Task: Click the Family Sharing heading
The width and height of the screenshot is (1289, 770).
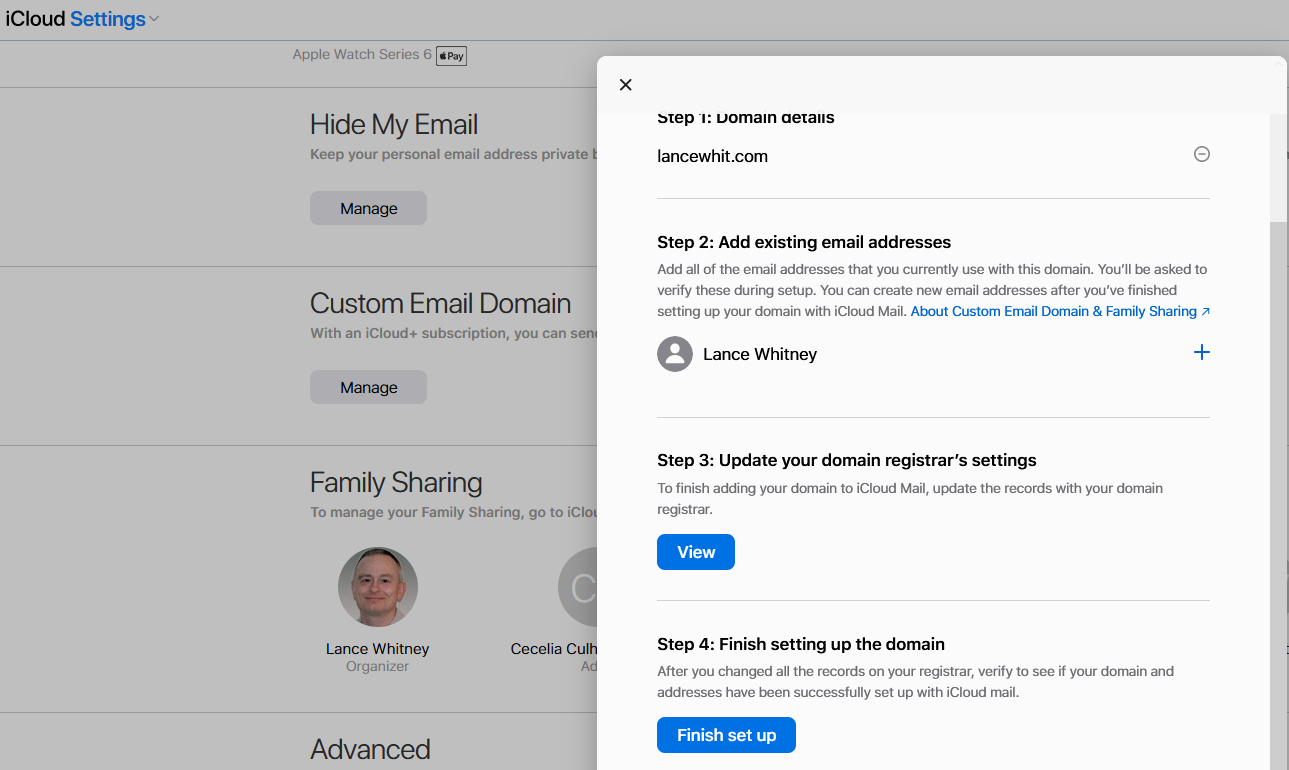Action: pos(396,483)
